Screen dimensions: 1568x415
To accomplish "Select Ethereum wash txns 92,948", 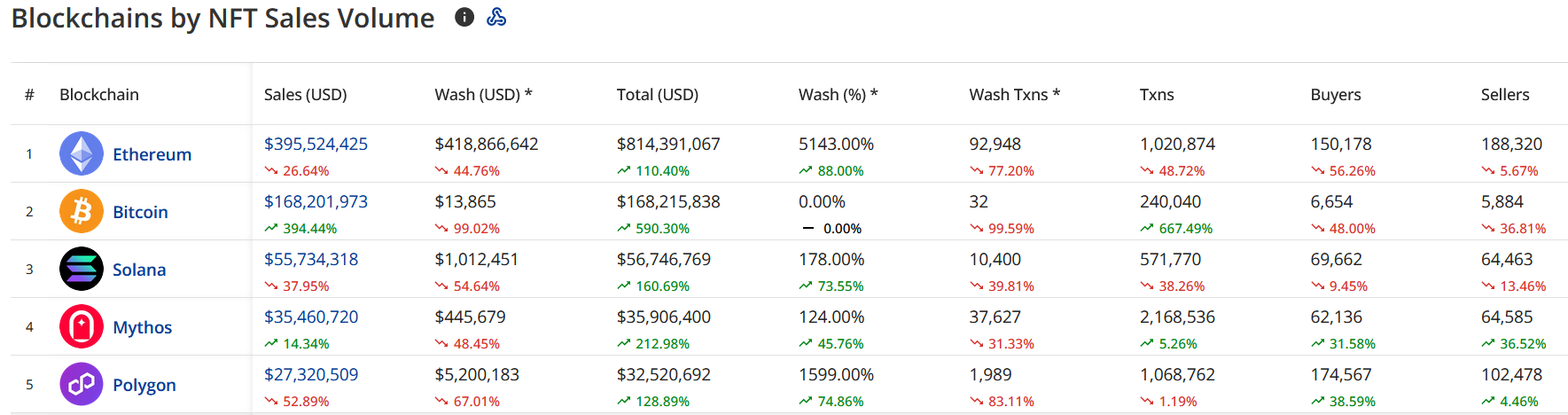I will pyautogui.click(x=995, y=144).
